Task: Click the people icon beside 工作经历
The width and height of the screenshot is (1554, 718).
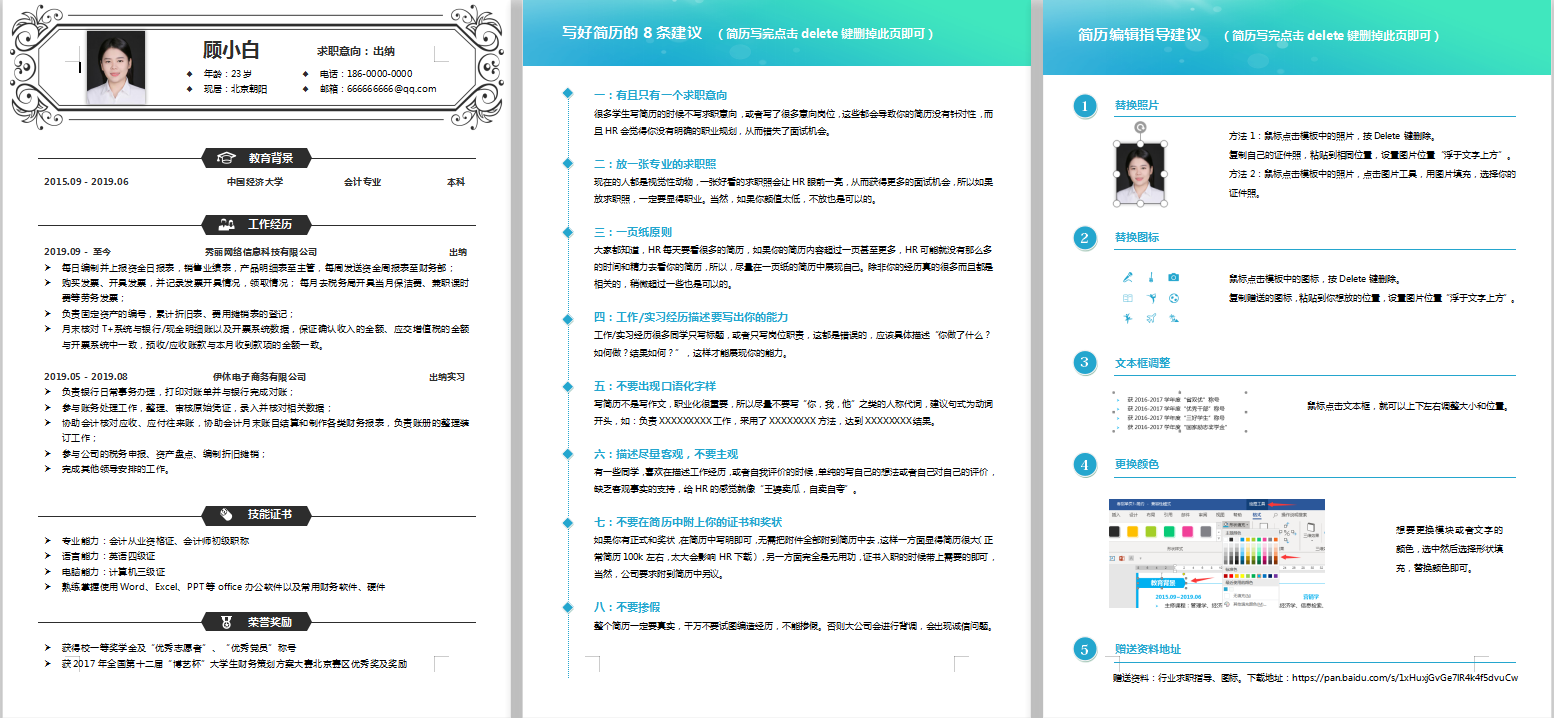Action: 227,224
